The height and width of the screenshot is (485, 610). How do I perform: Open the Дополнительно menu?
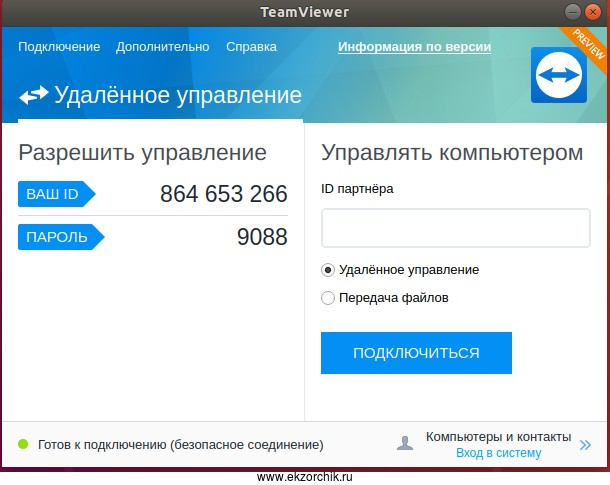[163, 47]
